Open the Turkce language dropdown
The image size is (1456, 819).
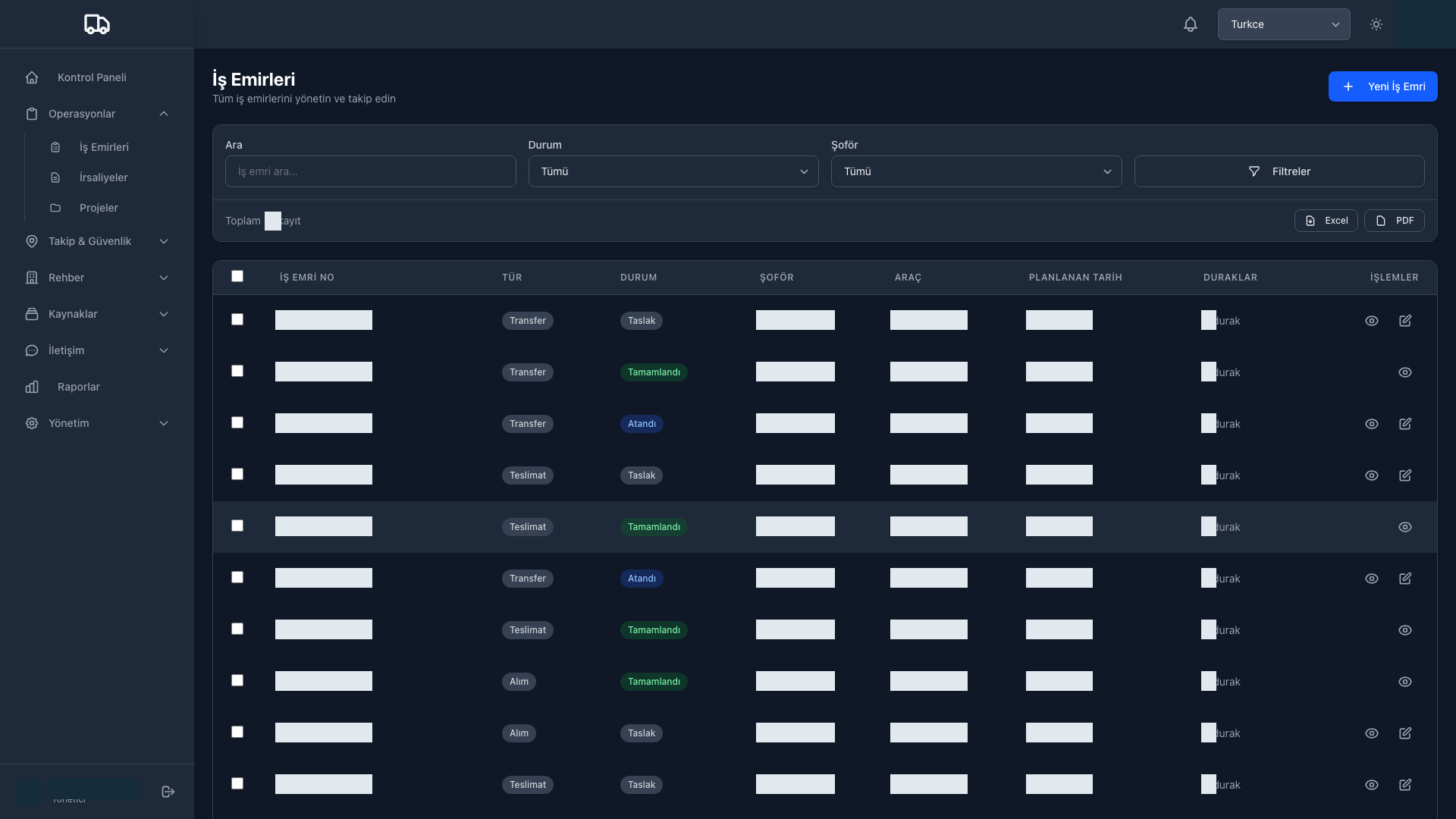click(x=1284, y=24)
